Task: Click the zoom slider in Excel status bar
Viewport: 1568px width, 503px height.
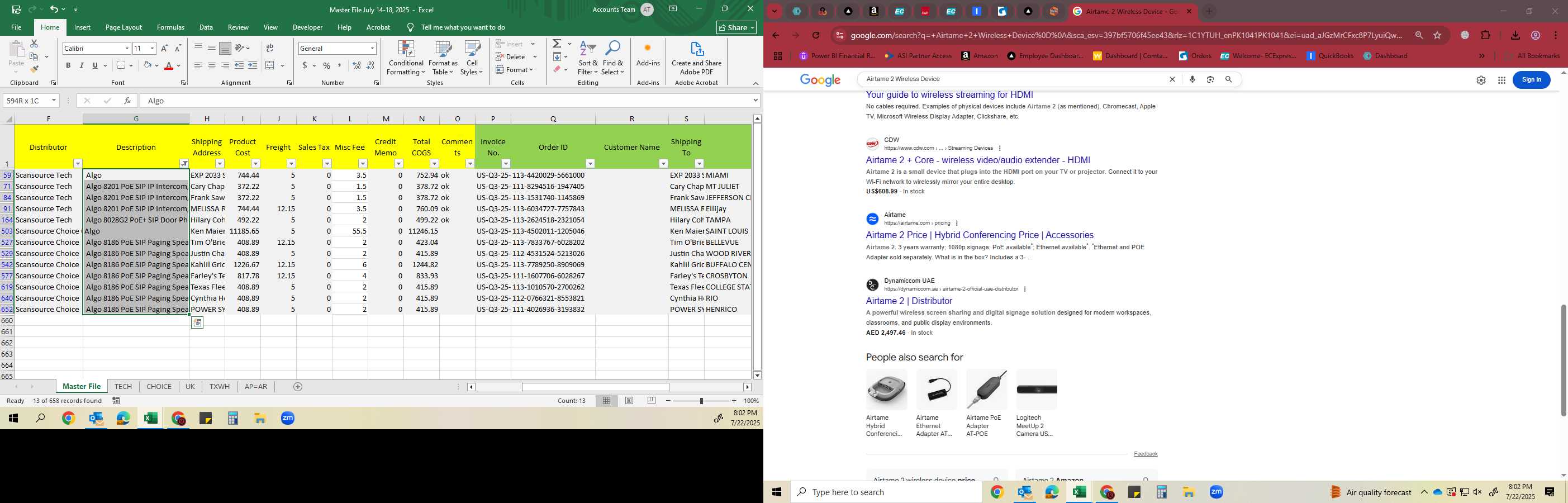Action: point(701,401)
